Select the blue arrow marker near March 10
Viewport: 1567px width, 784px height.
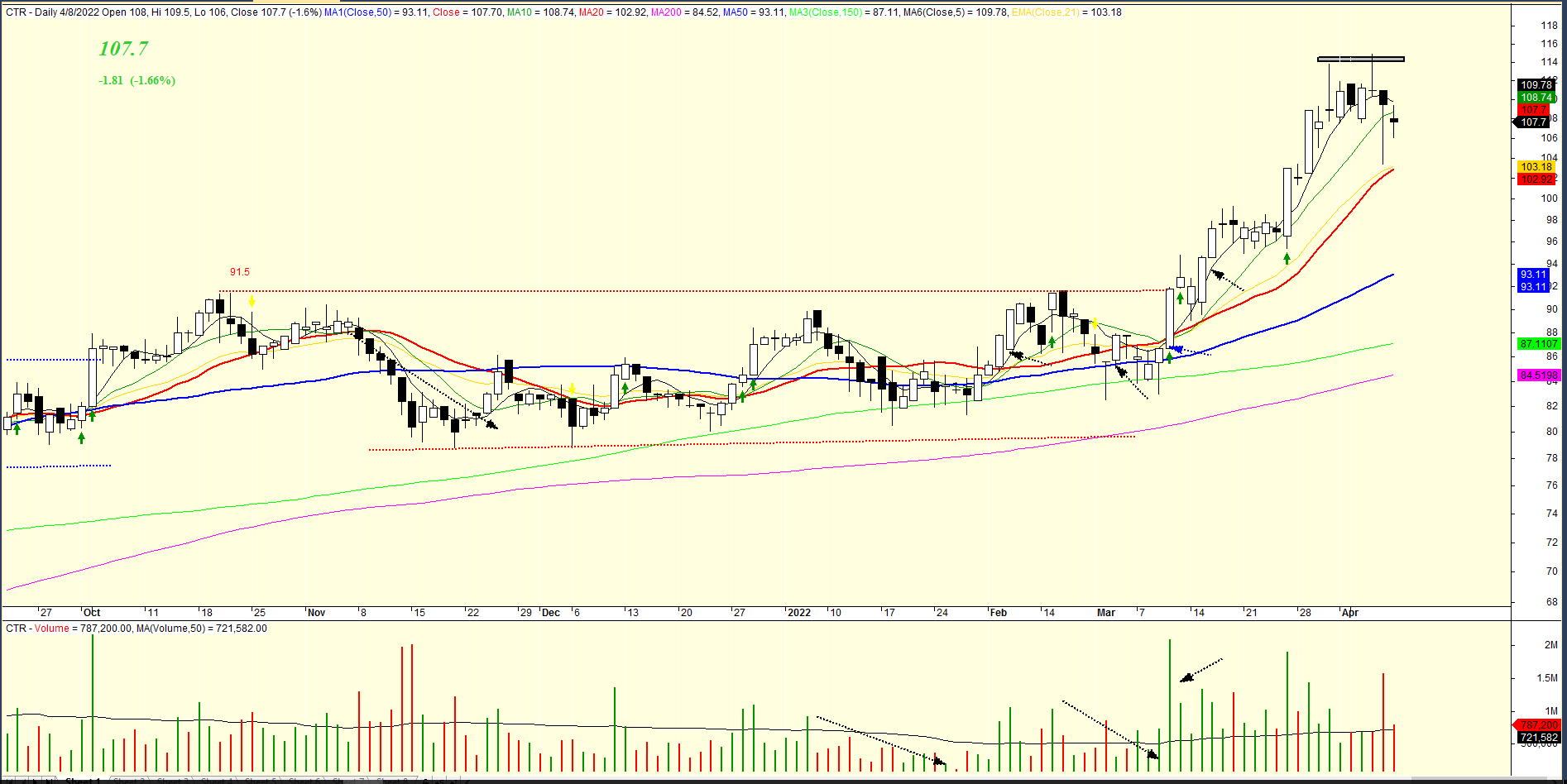click(1176, 349)
